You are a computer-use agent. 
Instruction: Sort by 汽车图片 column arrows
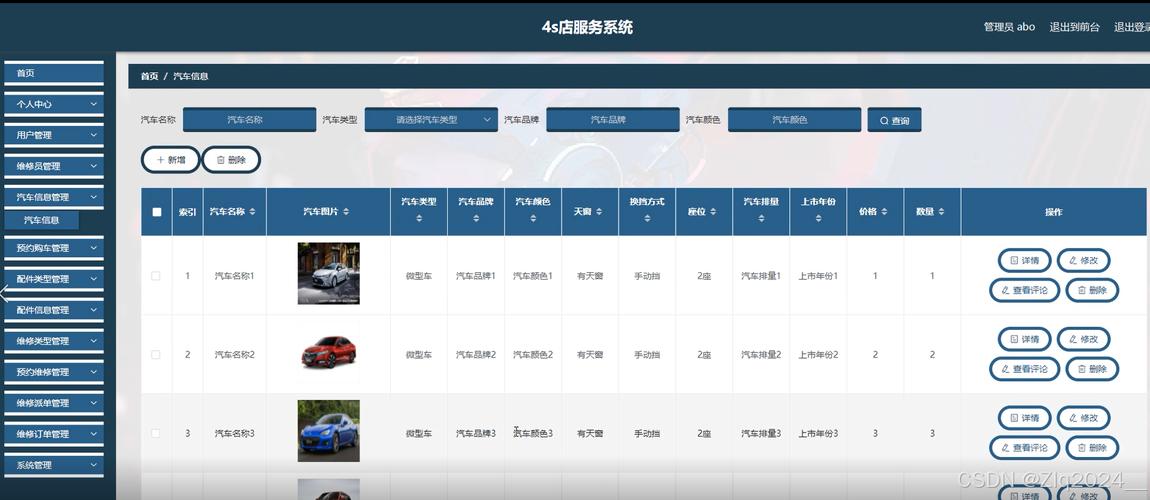pos(346,211)
